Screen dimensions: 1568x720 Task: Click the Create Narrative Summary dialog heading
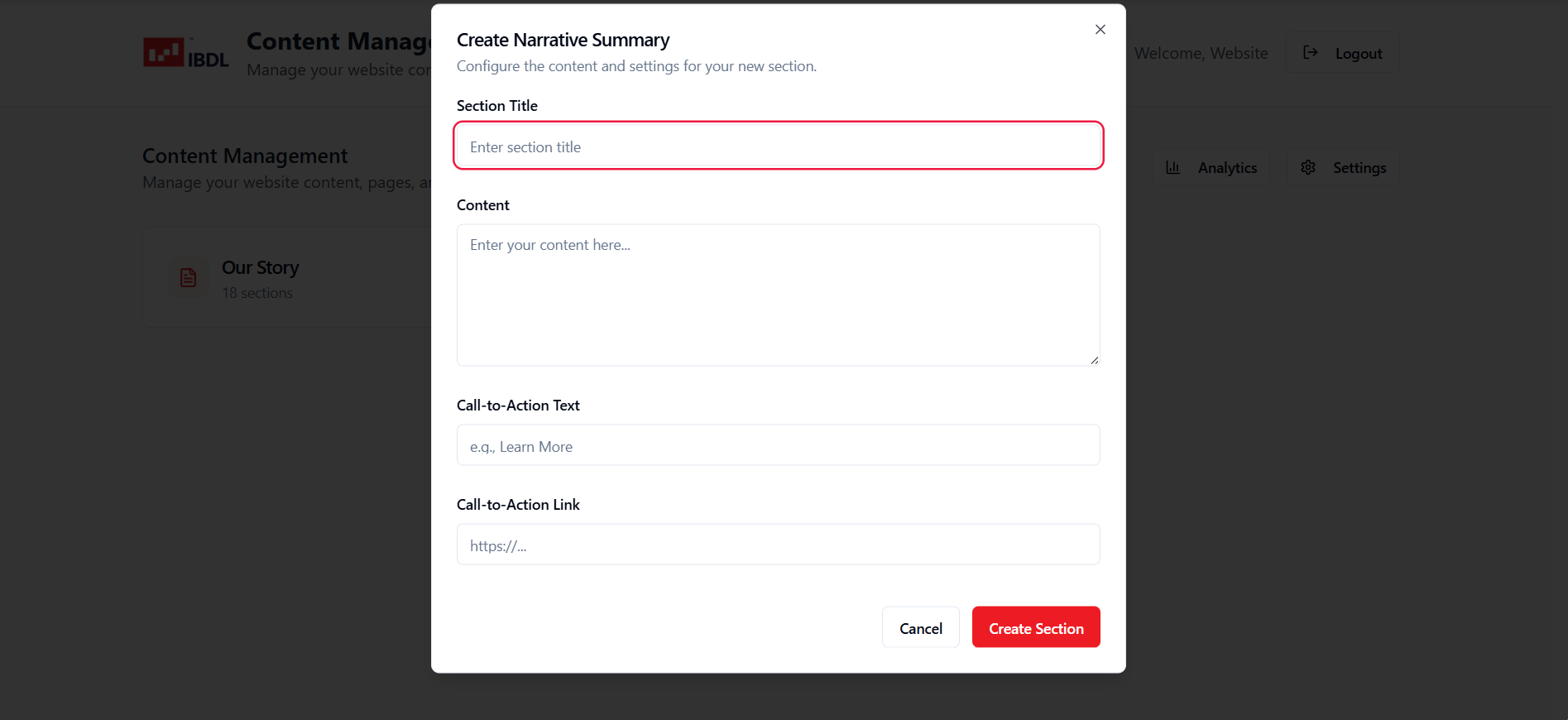(563, 41)
